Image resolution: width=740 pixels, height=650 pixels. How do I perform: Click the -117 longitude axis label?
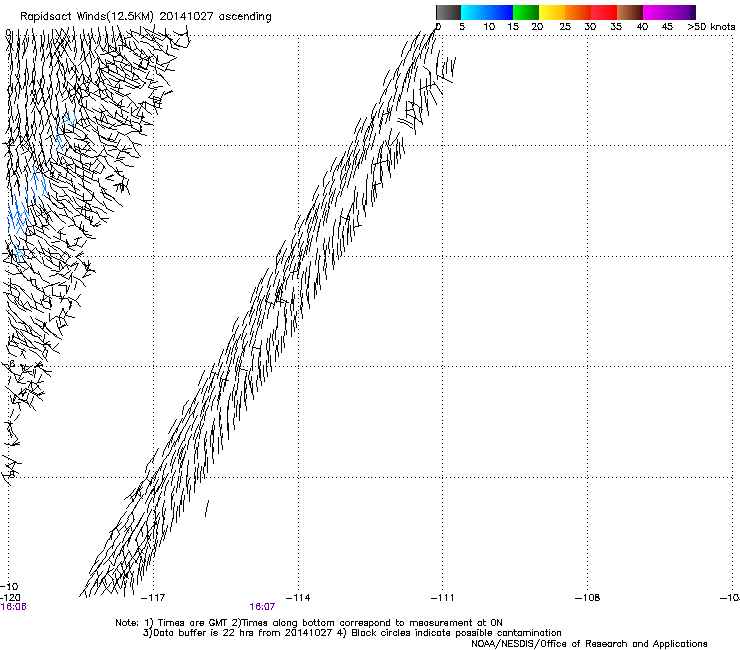(x=153, y=598)
